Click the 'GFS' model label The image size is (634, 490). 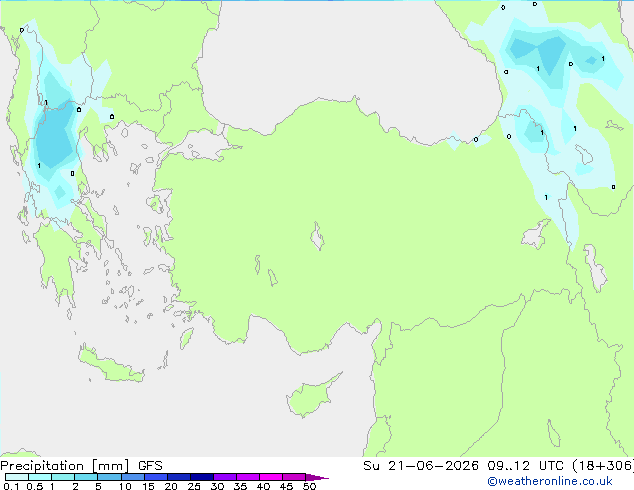coord(150,466)
